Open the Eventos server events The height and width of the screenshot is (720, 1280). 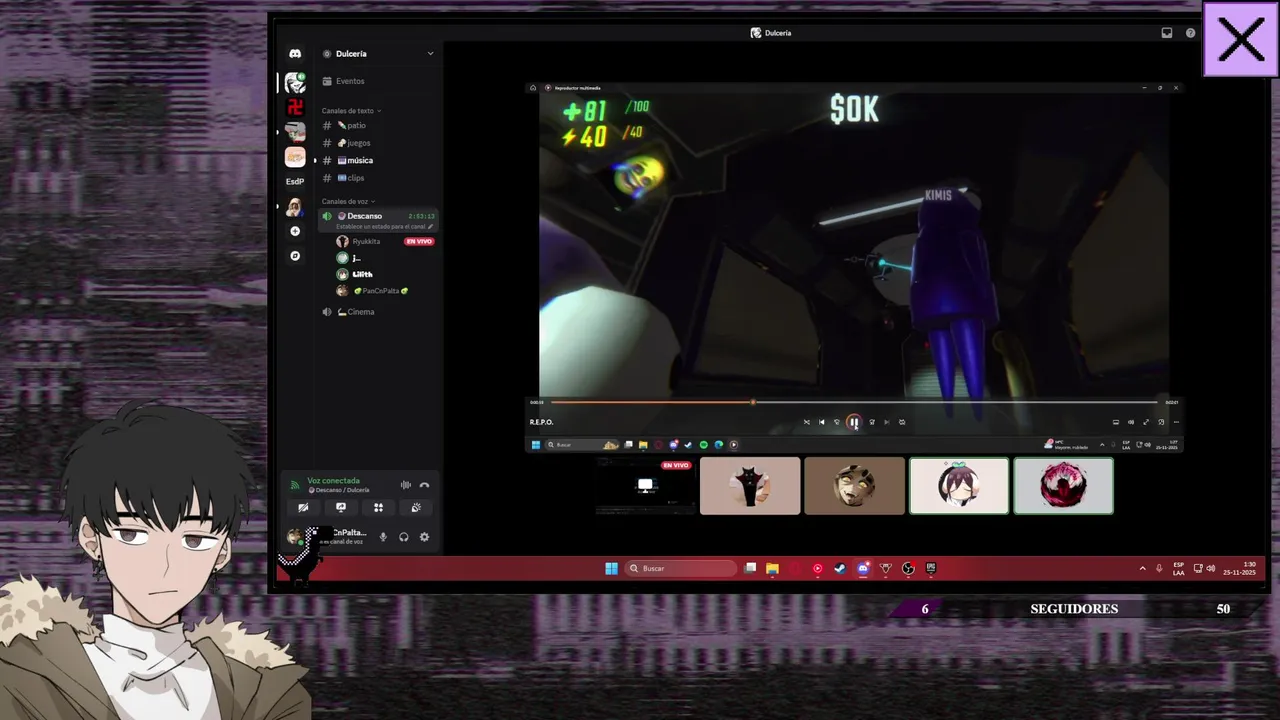[377, 81]
